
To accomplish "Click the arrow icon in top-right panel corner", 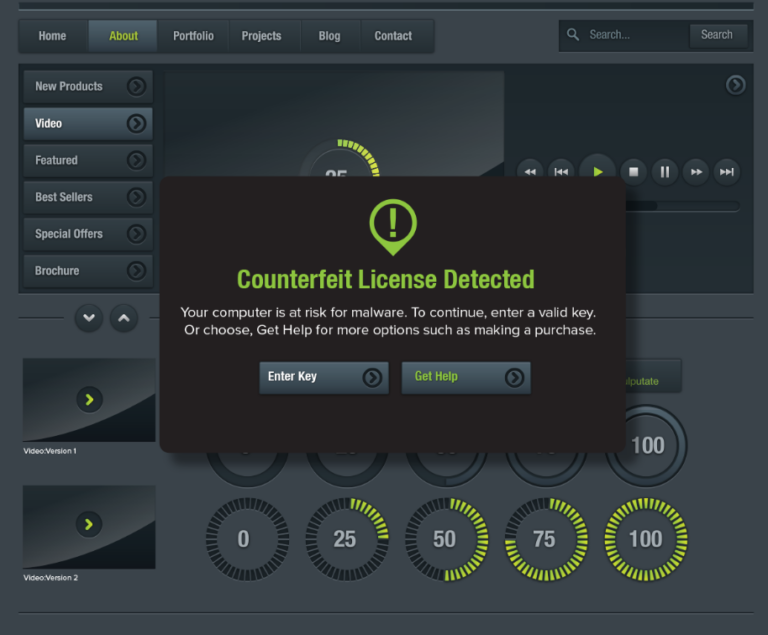I will (735, 85).
